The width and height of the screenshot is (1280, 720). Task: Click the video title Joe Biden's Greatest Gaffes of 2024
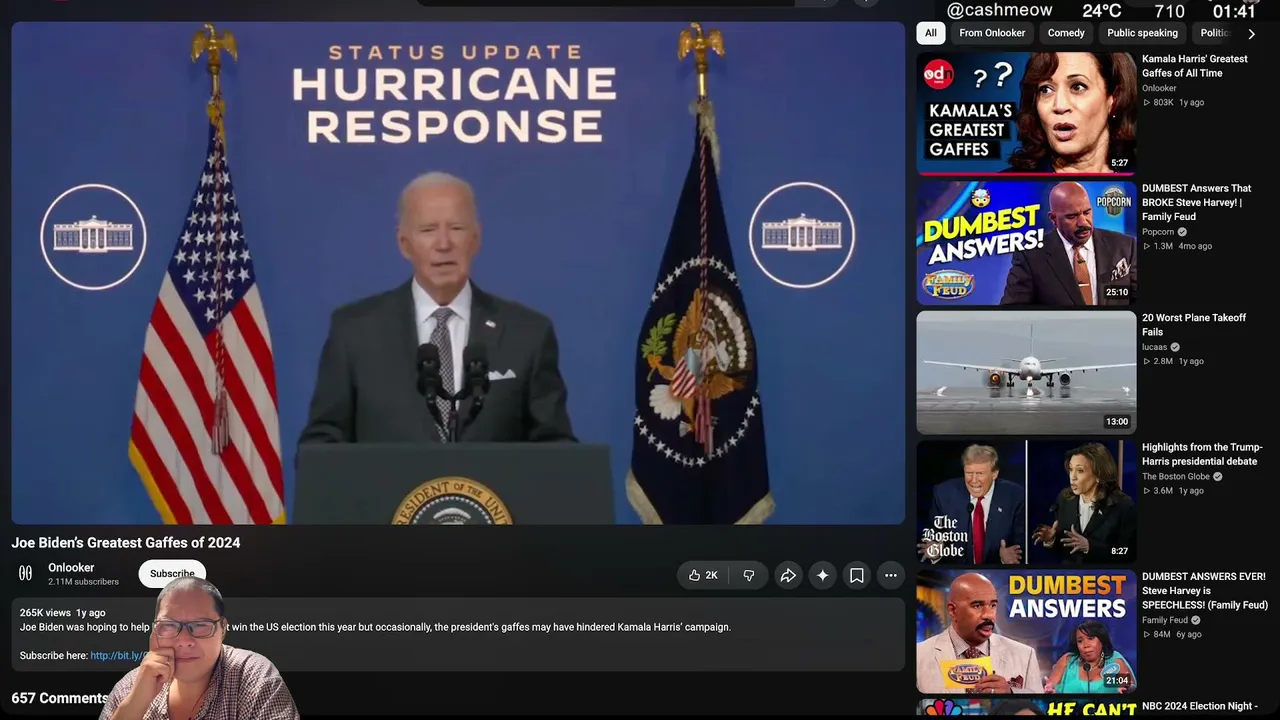[126, 543]
